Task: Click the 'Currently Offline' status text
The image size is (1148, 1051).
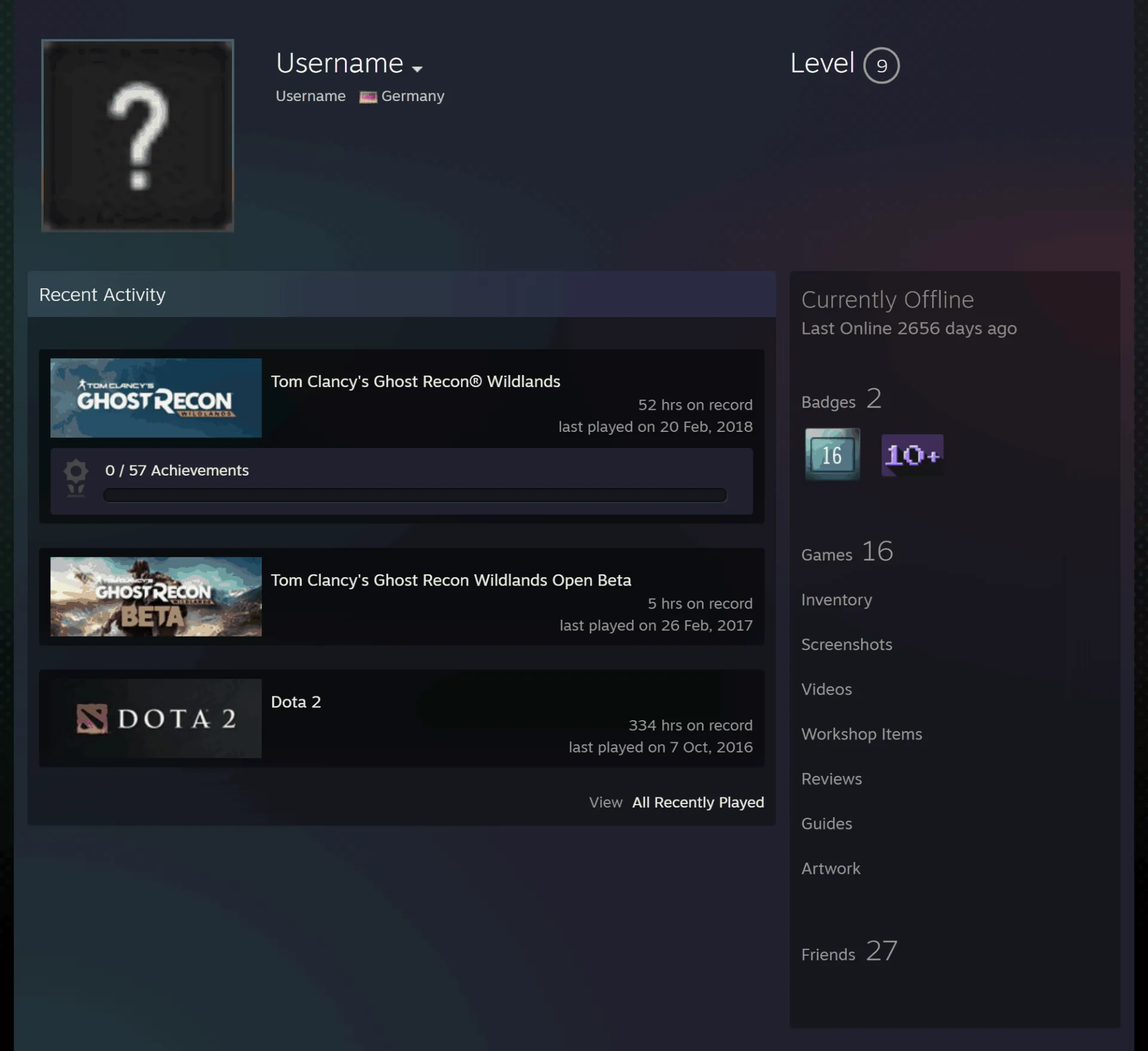Action: (887, 300)
